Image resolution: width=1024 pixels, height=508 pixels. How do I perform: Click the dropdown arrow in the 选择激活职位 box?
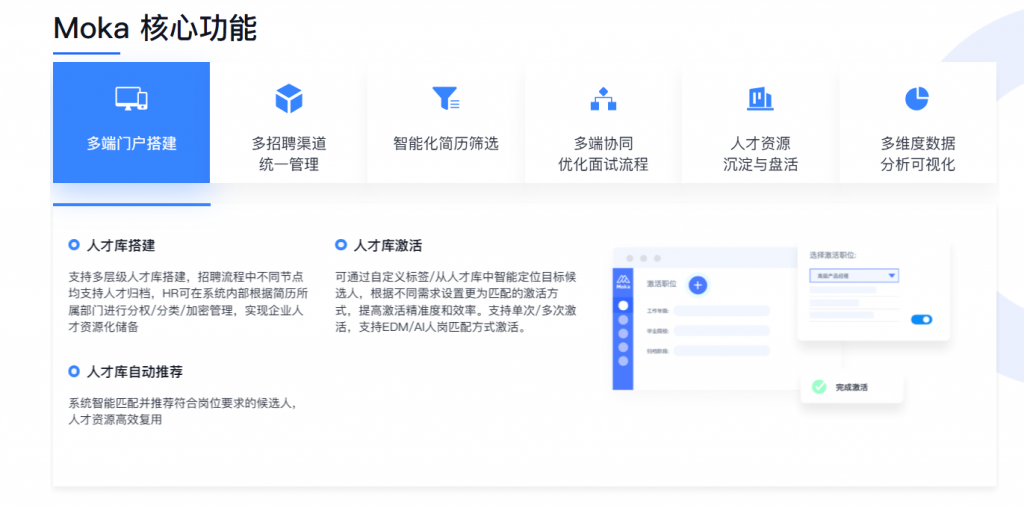click(891, 275)
